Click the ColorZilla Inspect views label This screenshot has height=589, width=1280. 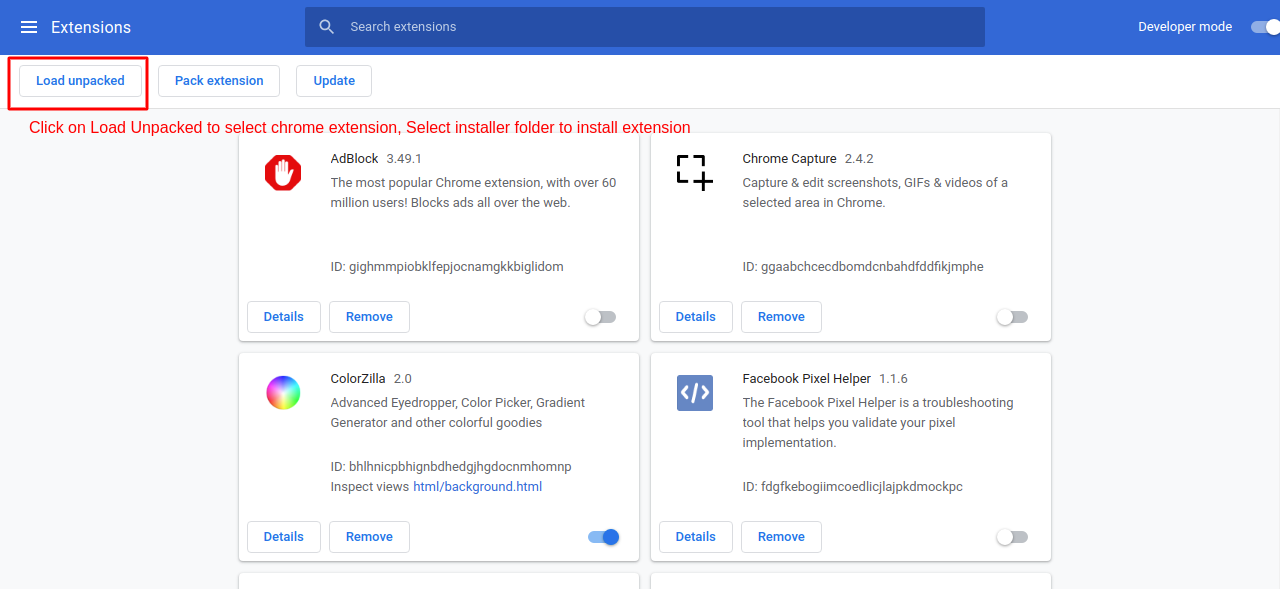[x=370, y=487]
